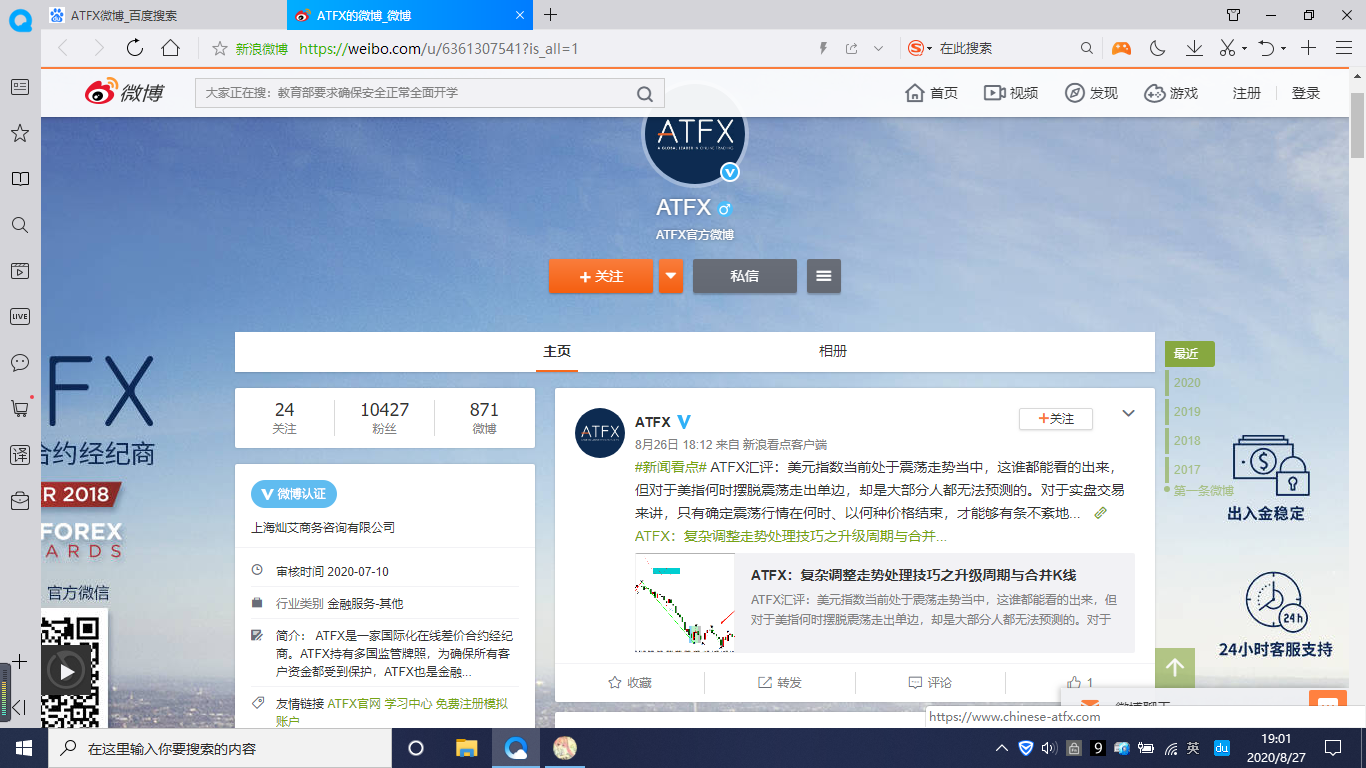Open the undo history dropdown arrow
The width and height of the screenshot is (1366, 768).
coord(1284,48)
